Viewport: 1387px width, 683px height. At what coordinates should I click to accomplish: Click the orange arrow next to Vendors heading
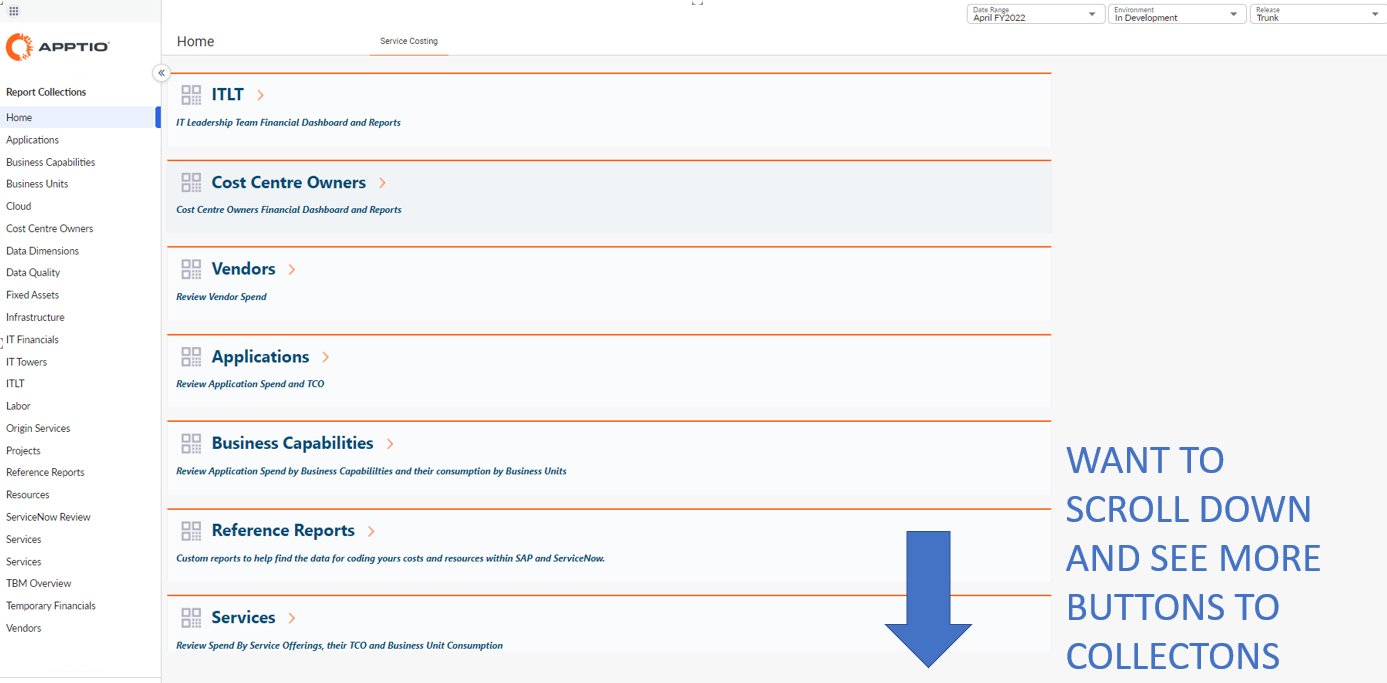[x=292, y=269]
